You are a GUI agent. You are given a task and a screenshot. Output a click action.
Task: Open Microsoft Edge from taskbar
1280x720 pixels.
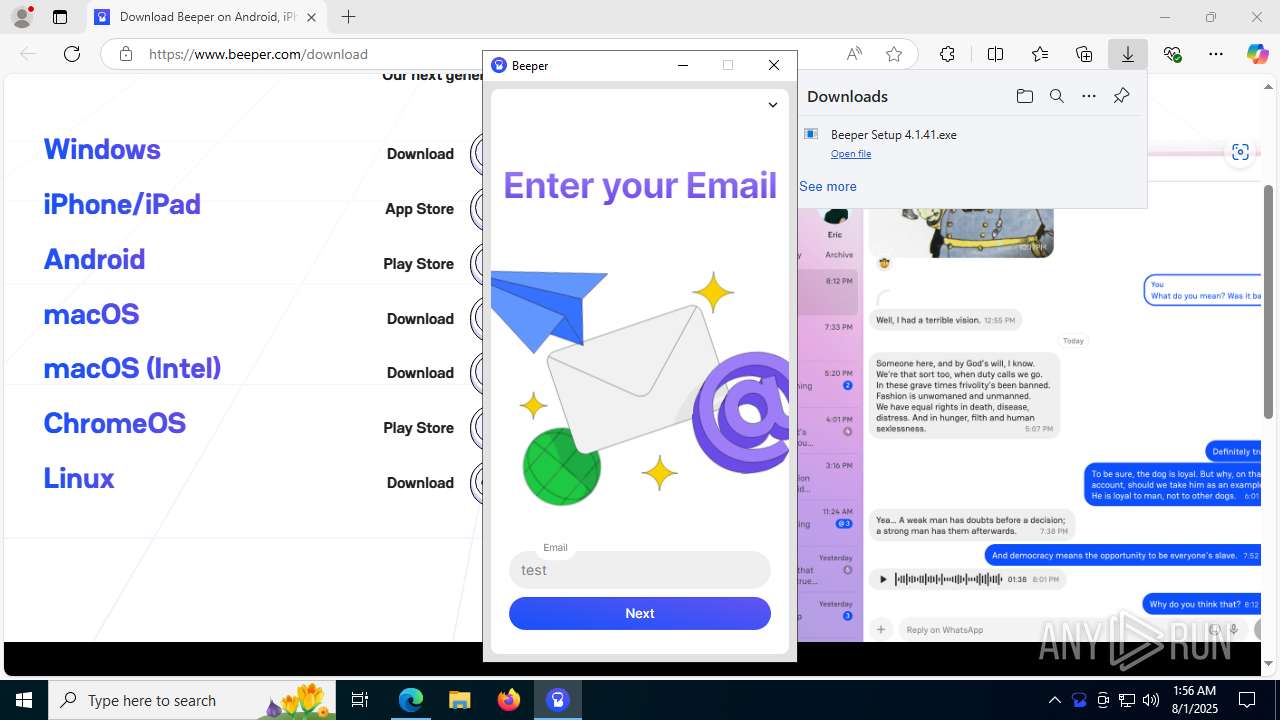(411, 700)
